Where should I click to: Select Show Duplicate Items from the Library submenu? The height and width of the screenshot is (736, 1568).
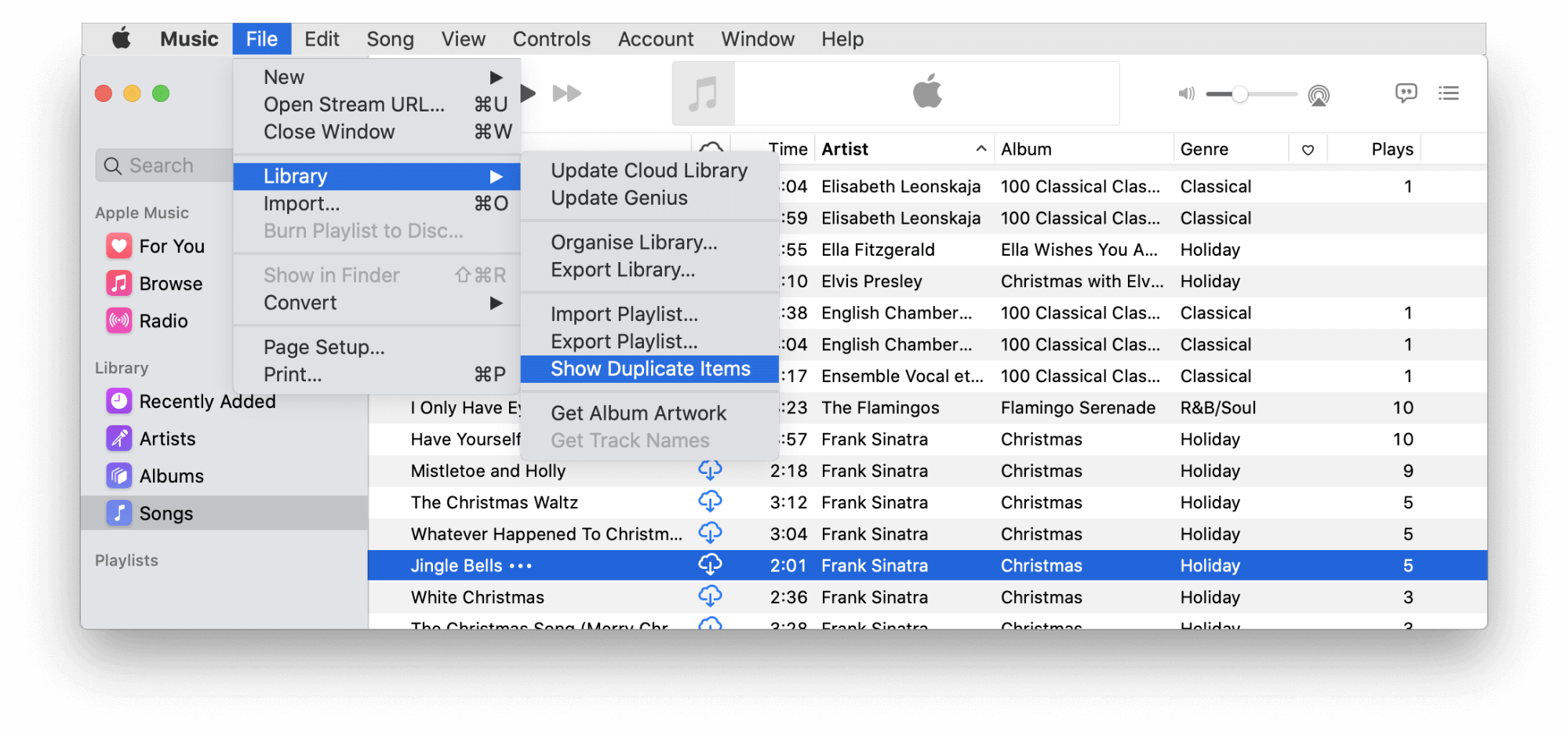click(x=649, y=368)
